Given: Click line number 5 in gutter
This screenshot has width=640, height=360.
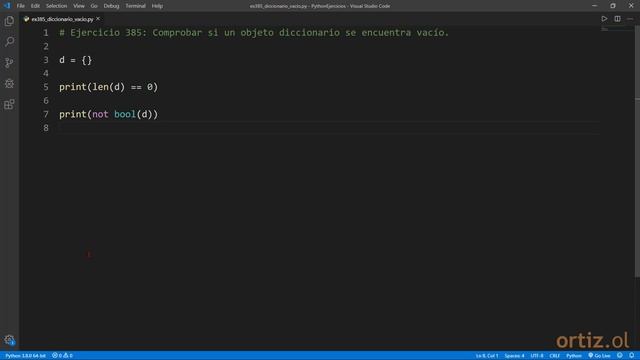Looking at the screenshot, I should [x=46, y=87].
